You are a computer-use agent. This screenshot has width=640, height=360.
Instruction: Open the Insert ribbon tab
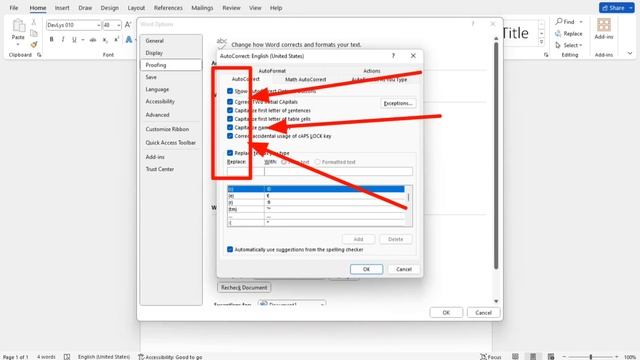(62, 8)
